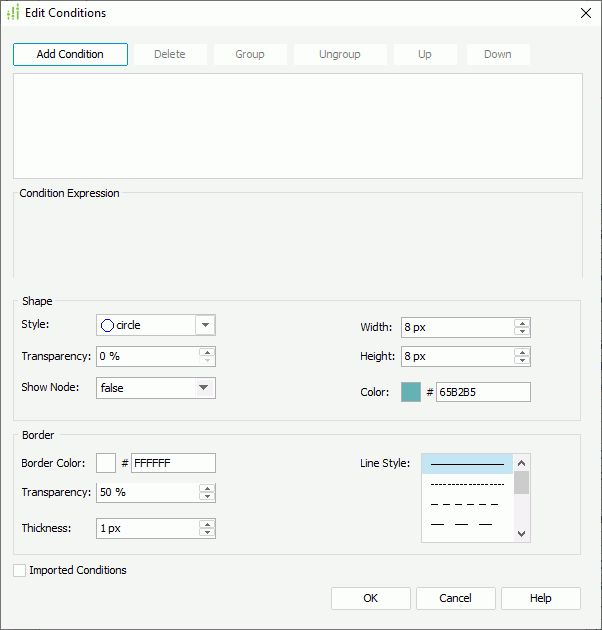
Task: Select the solid line style
Action: [467, 464]
